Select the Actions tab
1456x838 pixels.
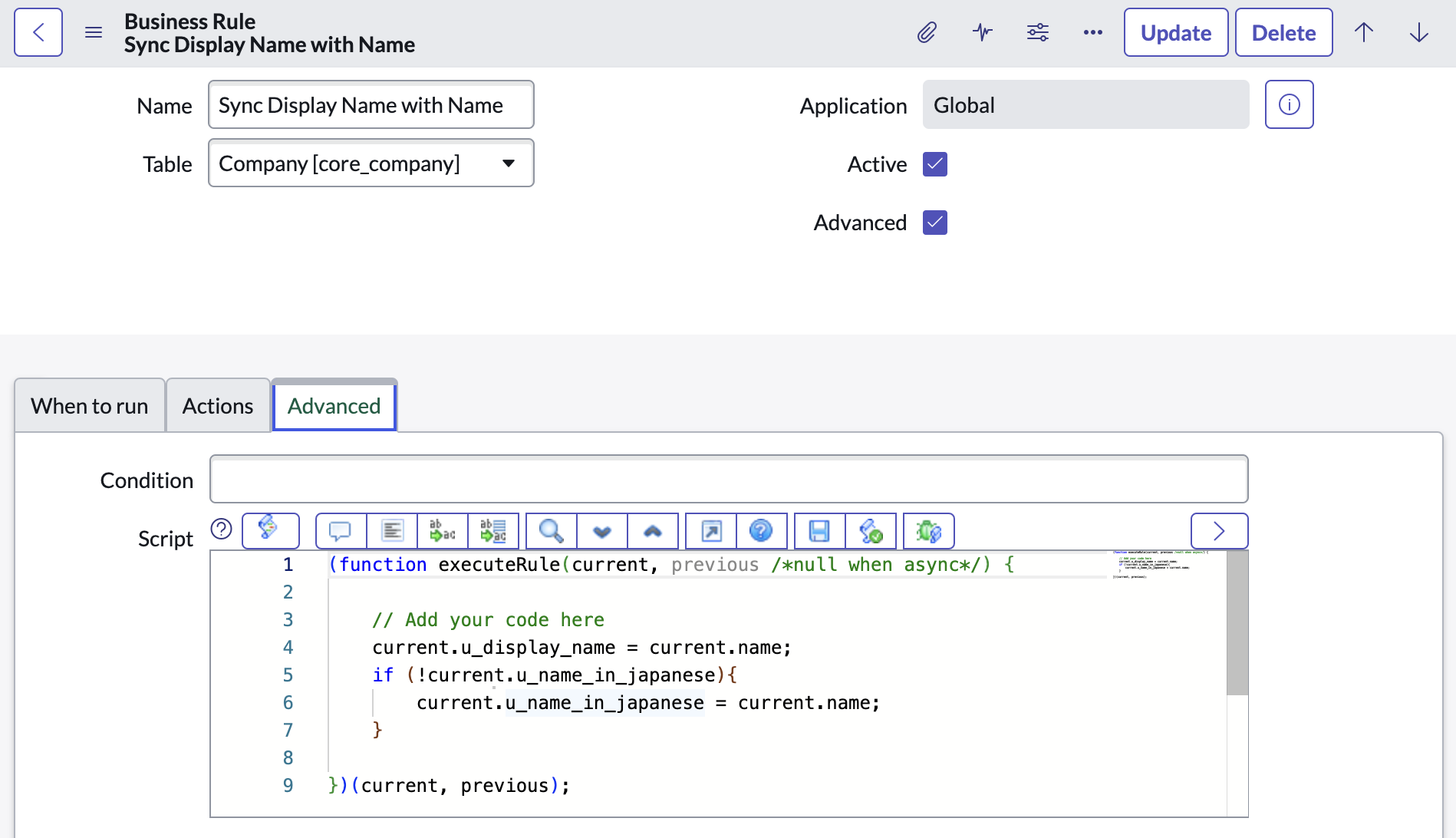[217, 405]
